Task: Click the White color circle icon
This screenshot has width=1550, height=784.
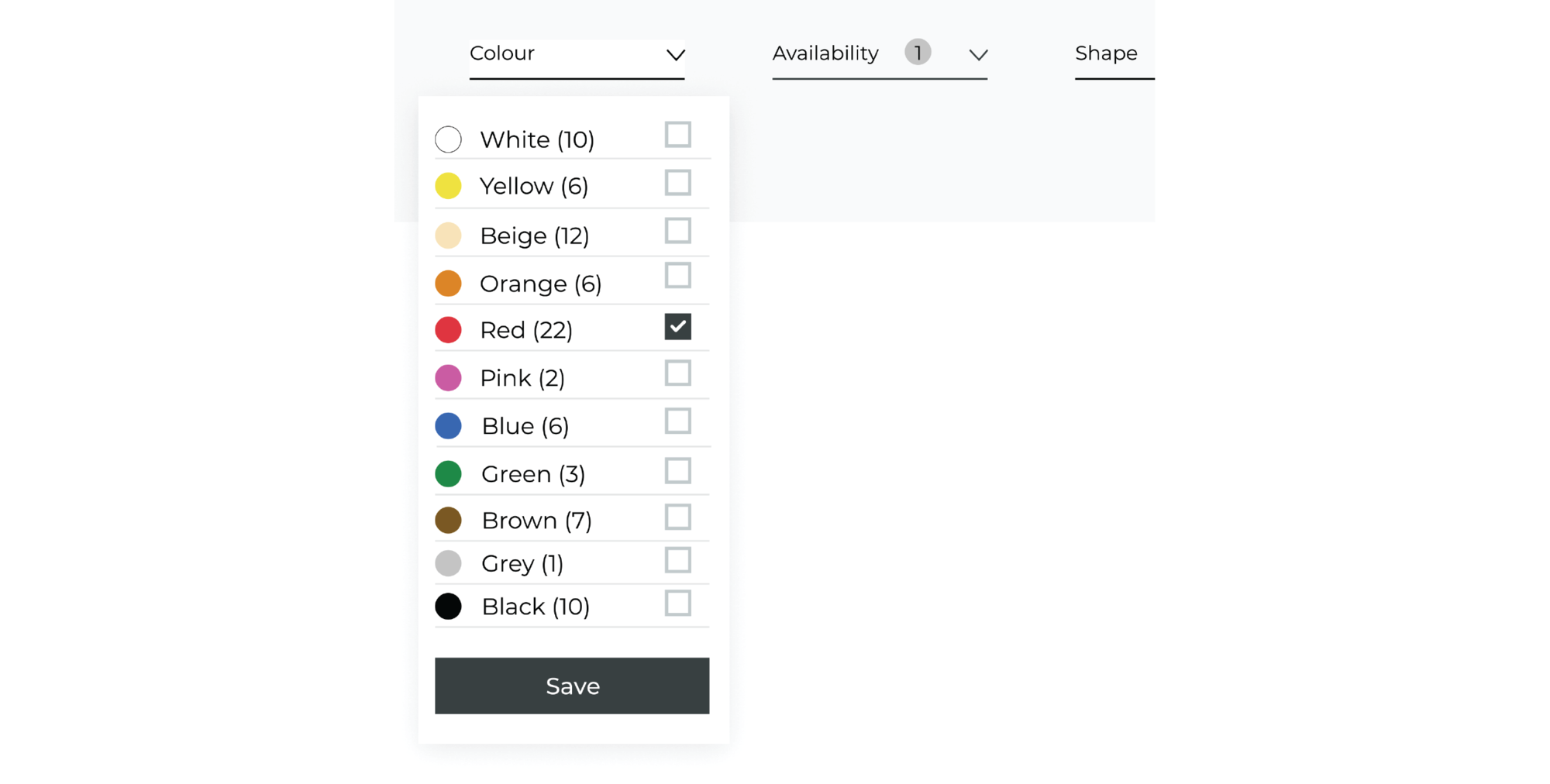Action: [448, 139]
